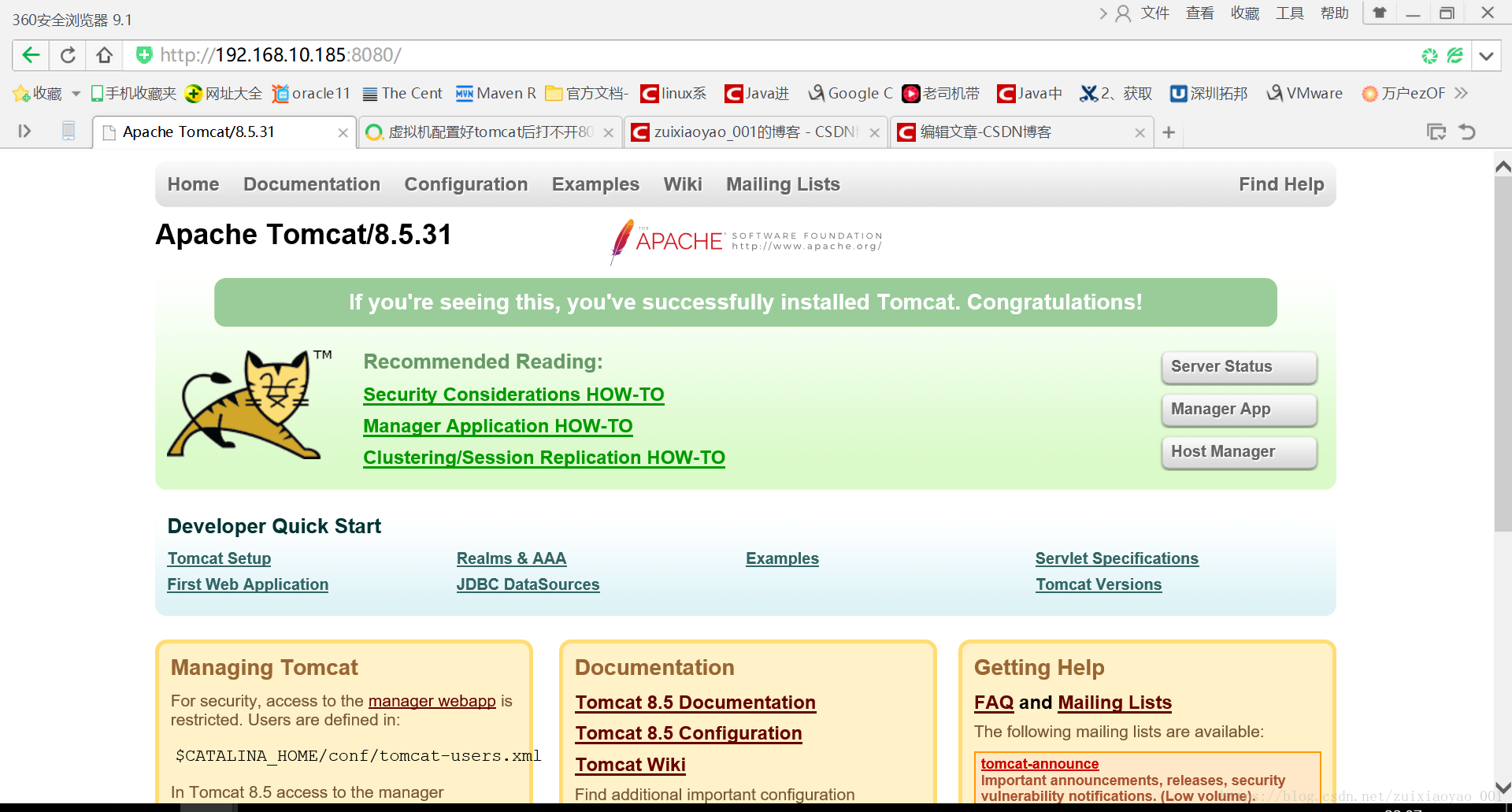The image size is (1512, 812).
Task: Open the 帮助 menu
Action: click(1335, 13)
